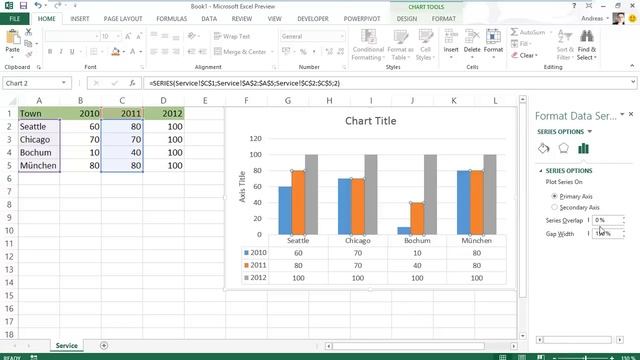
Task: Click the Gap Width slider
Action: (589, 233)
